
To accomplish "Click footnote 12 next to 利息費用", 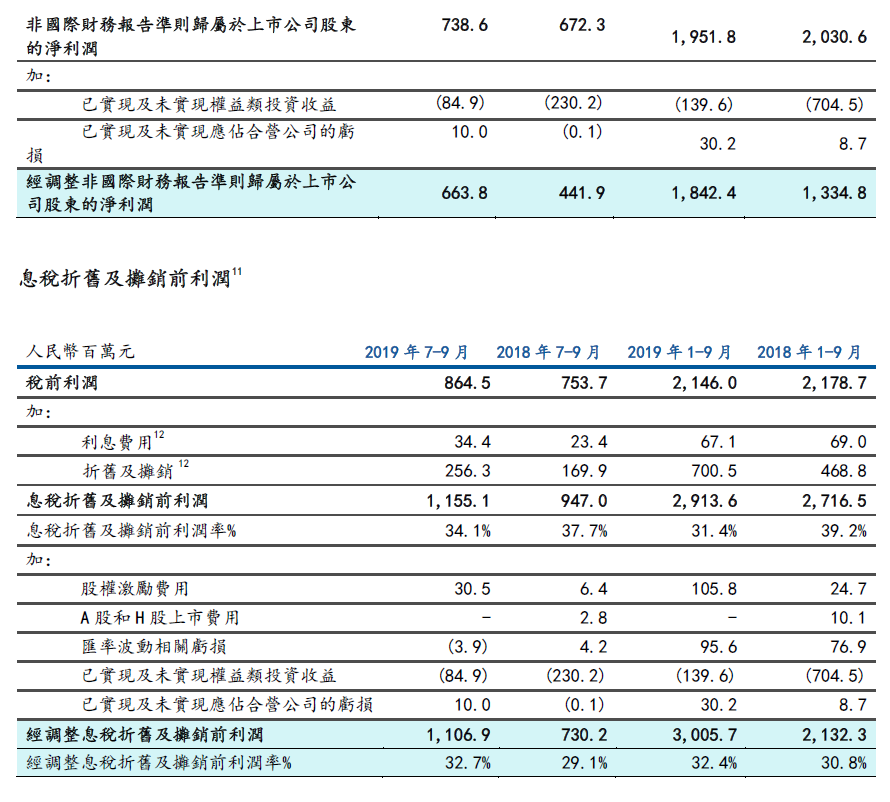I will (160, 434).
